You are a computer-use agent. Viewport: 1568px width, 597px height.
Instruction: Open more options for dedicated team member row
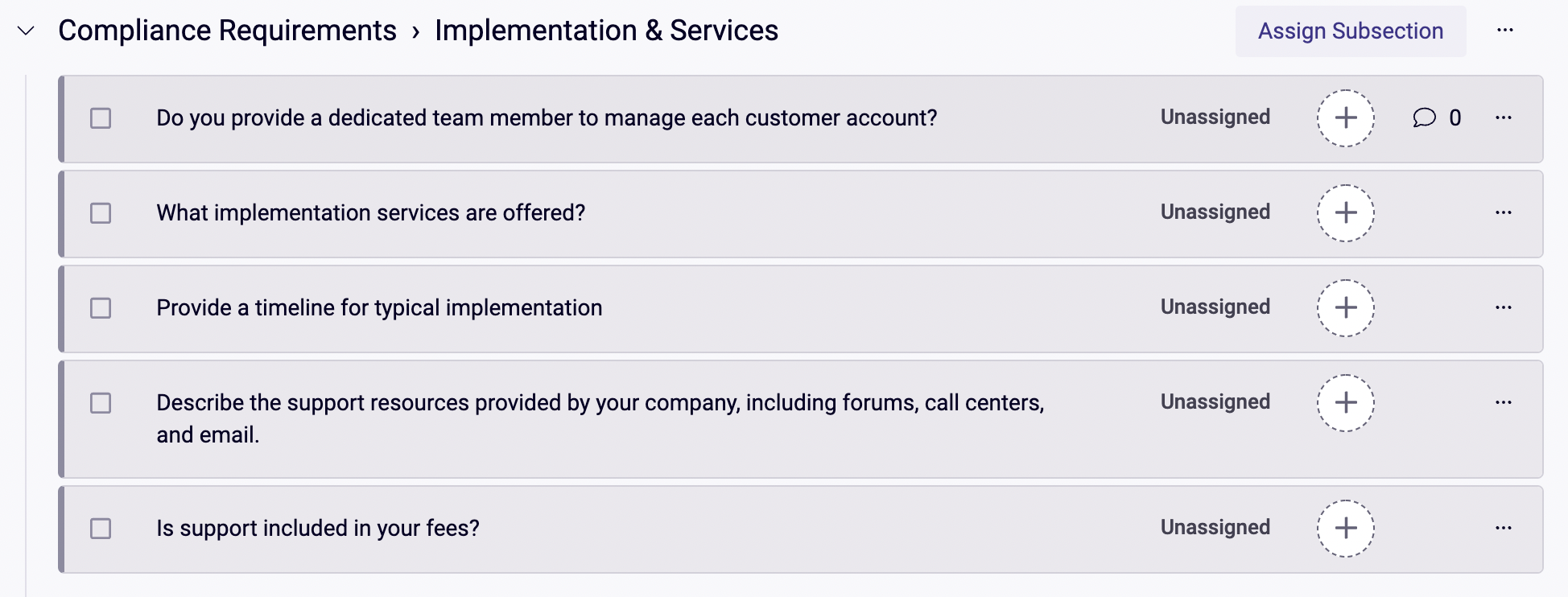pos(1504,117)
